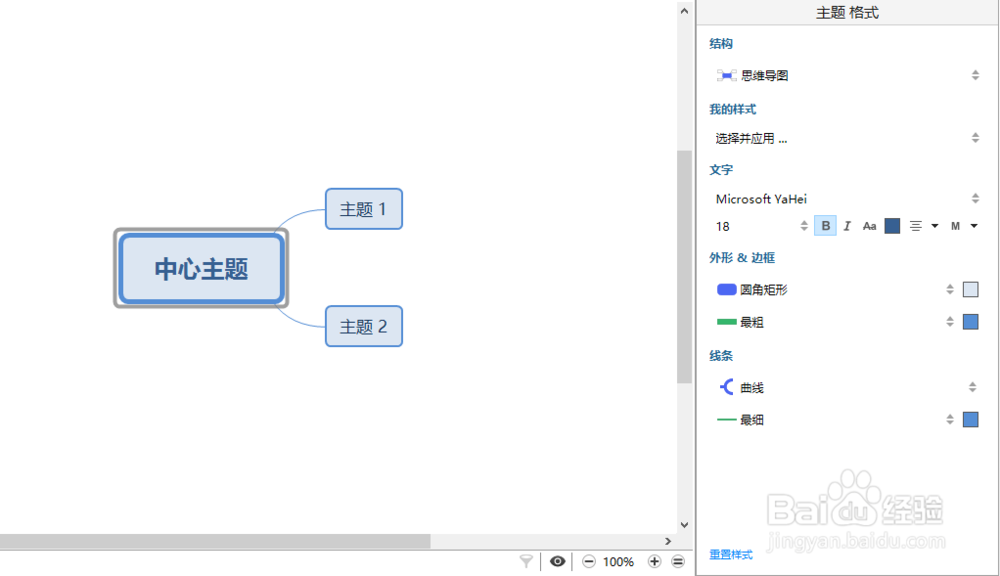The width and height of the screenshot is (1000, 576).
Task: Click the vertical scrollbar up arrow
Action: tap(684, 11)
